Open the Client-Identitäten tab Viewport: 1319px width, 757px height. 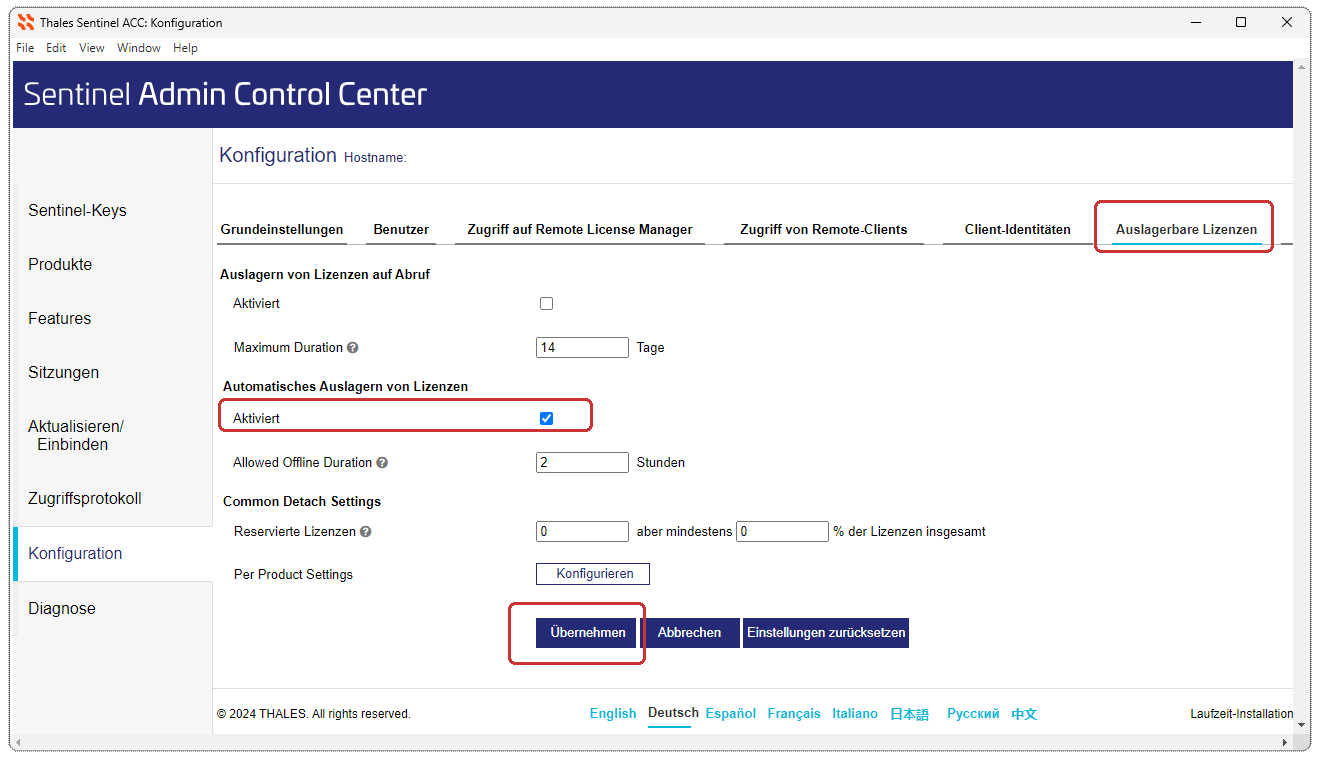[x=1017, y=230]
